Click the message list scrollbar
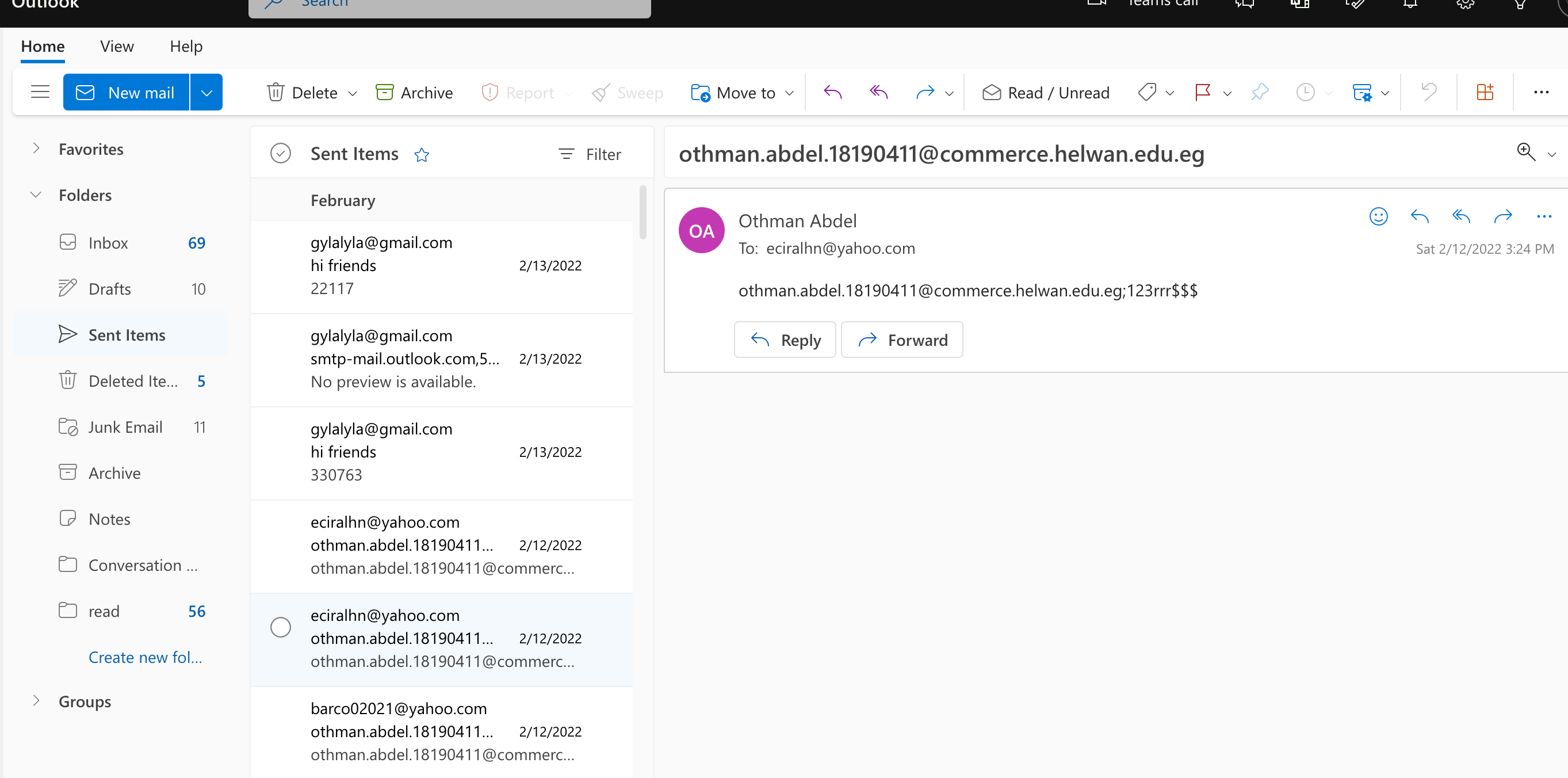Image resolution: width=1568 pixels, height=778 pixels. 643,213
